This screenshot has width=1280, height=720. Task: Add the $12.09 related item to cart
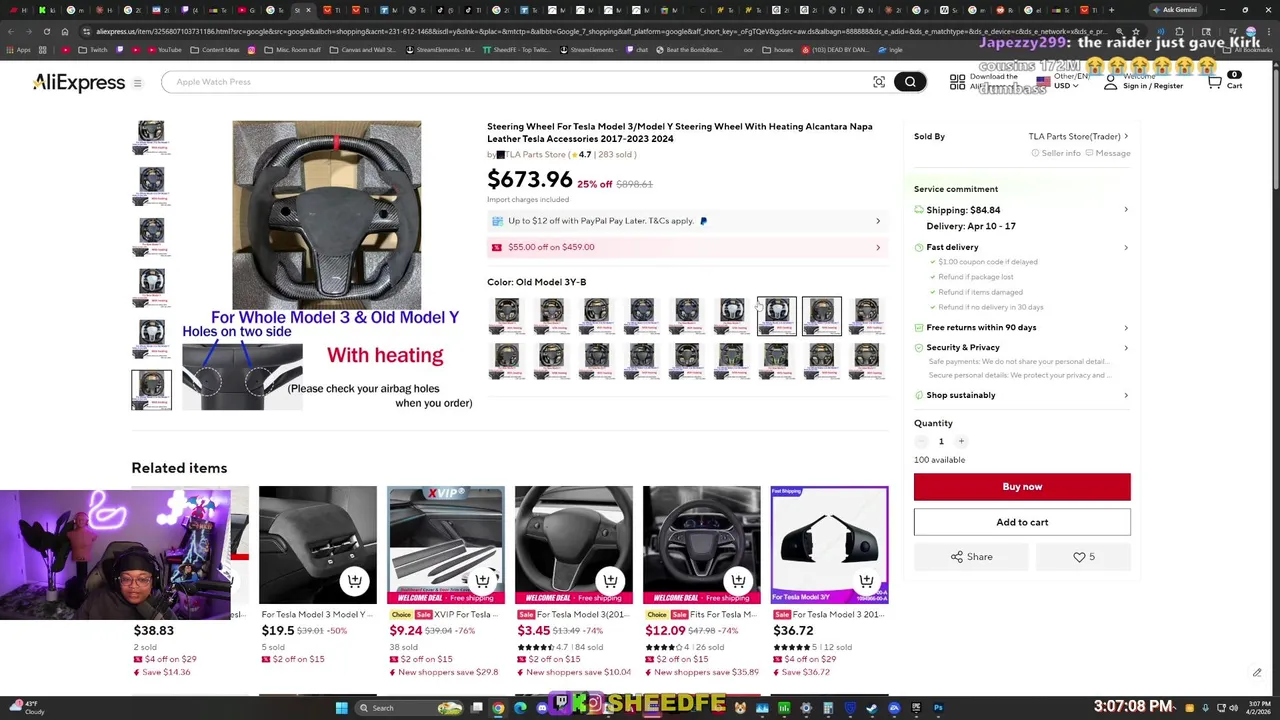738,581
